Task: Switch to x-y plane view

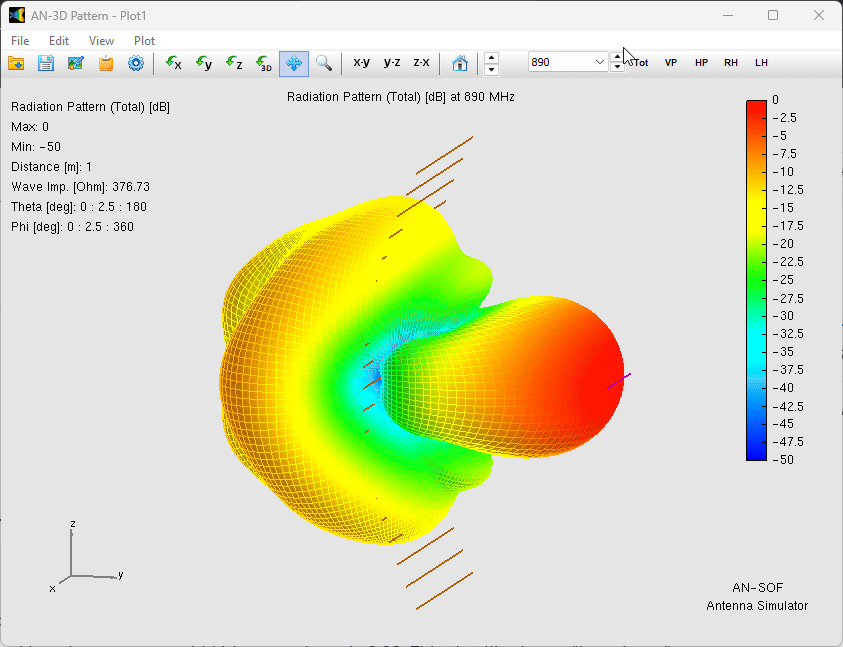Action: 361,63
